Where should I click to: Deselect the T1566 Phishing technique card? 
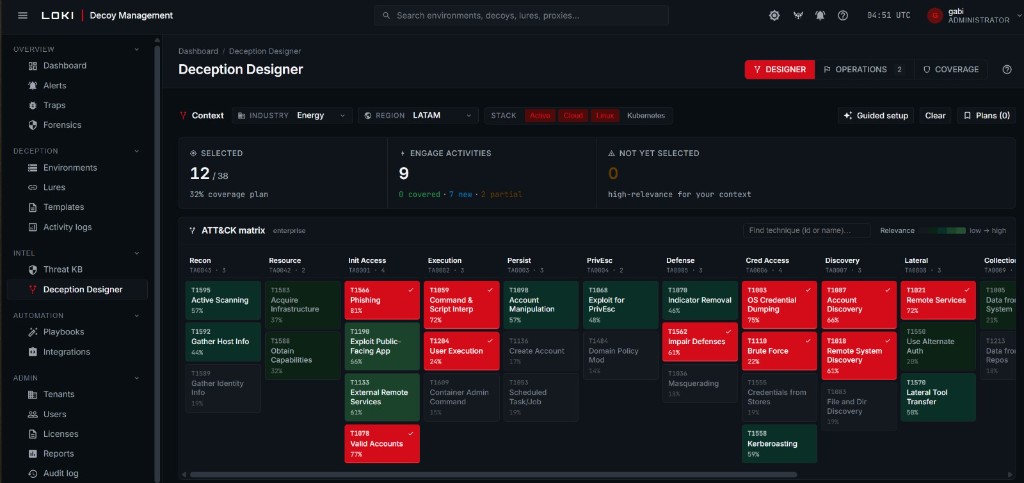pyautogui.click(x=382, y=300)
